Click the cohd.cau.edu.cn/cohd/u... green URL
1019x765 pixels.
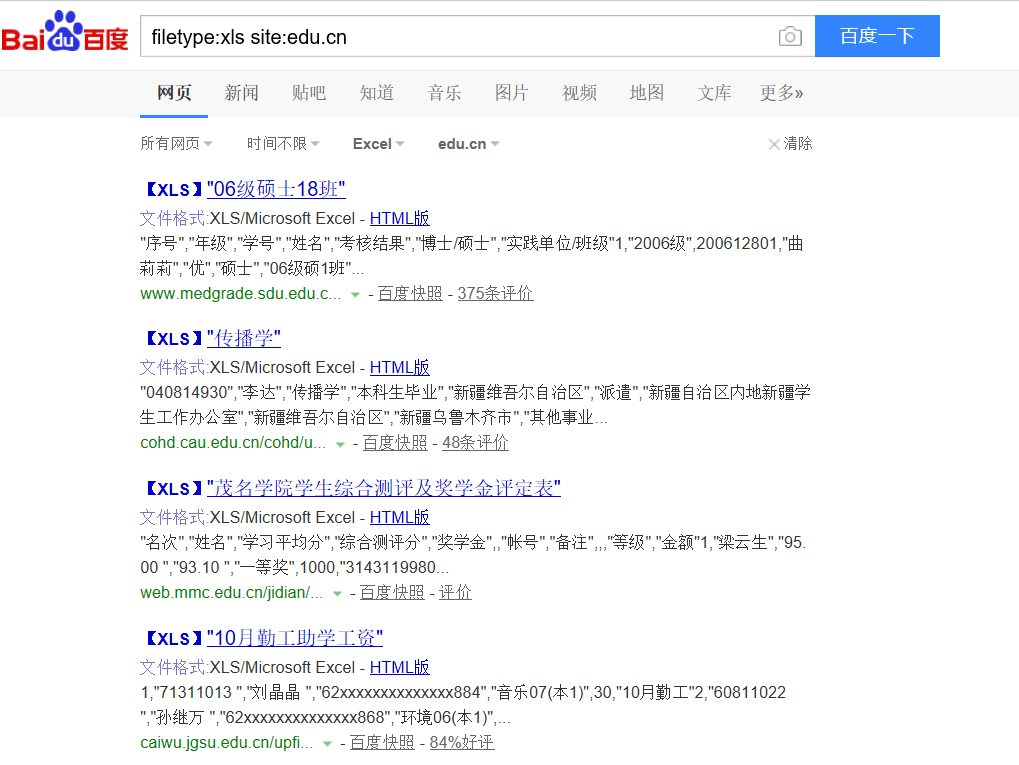tap(233, 443)
